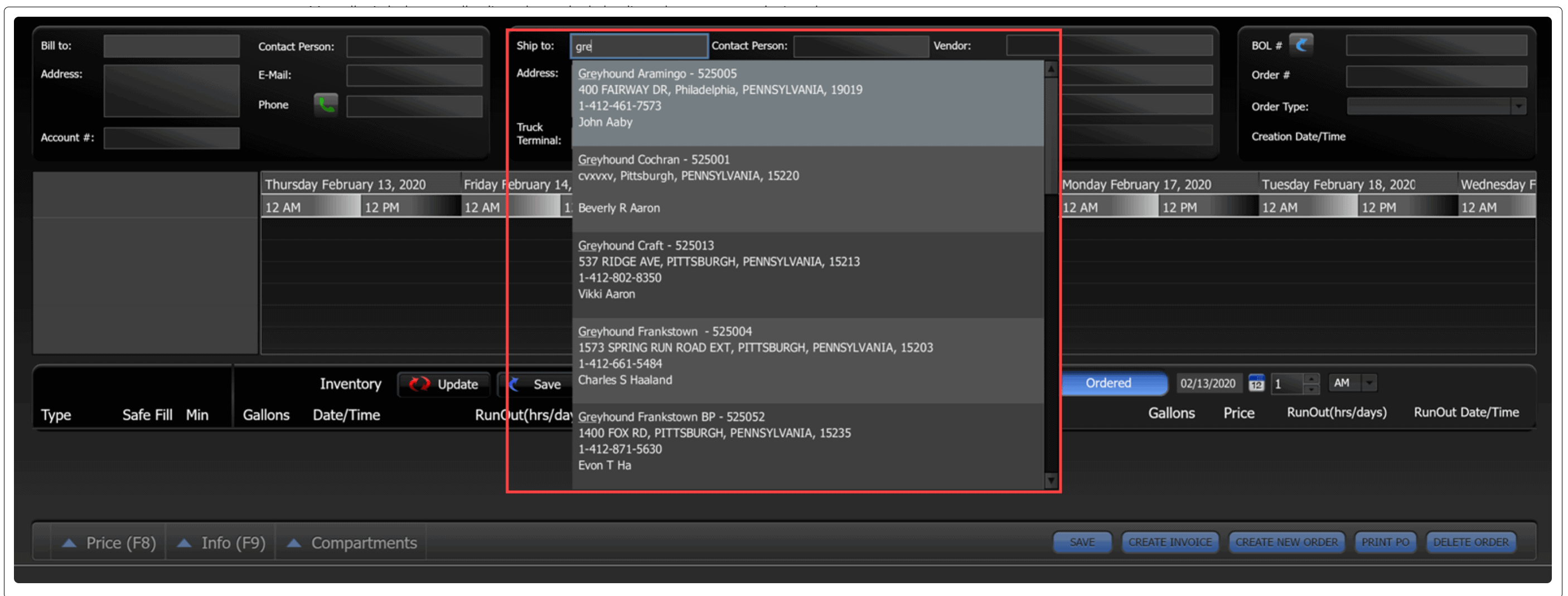The height and width of the screenshot is (596, 1568).
Task: Click the Update inventory button
Action: pos(444,384)
